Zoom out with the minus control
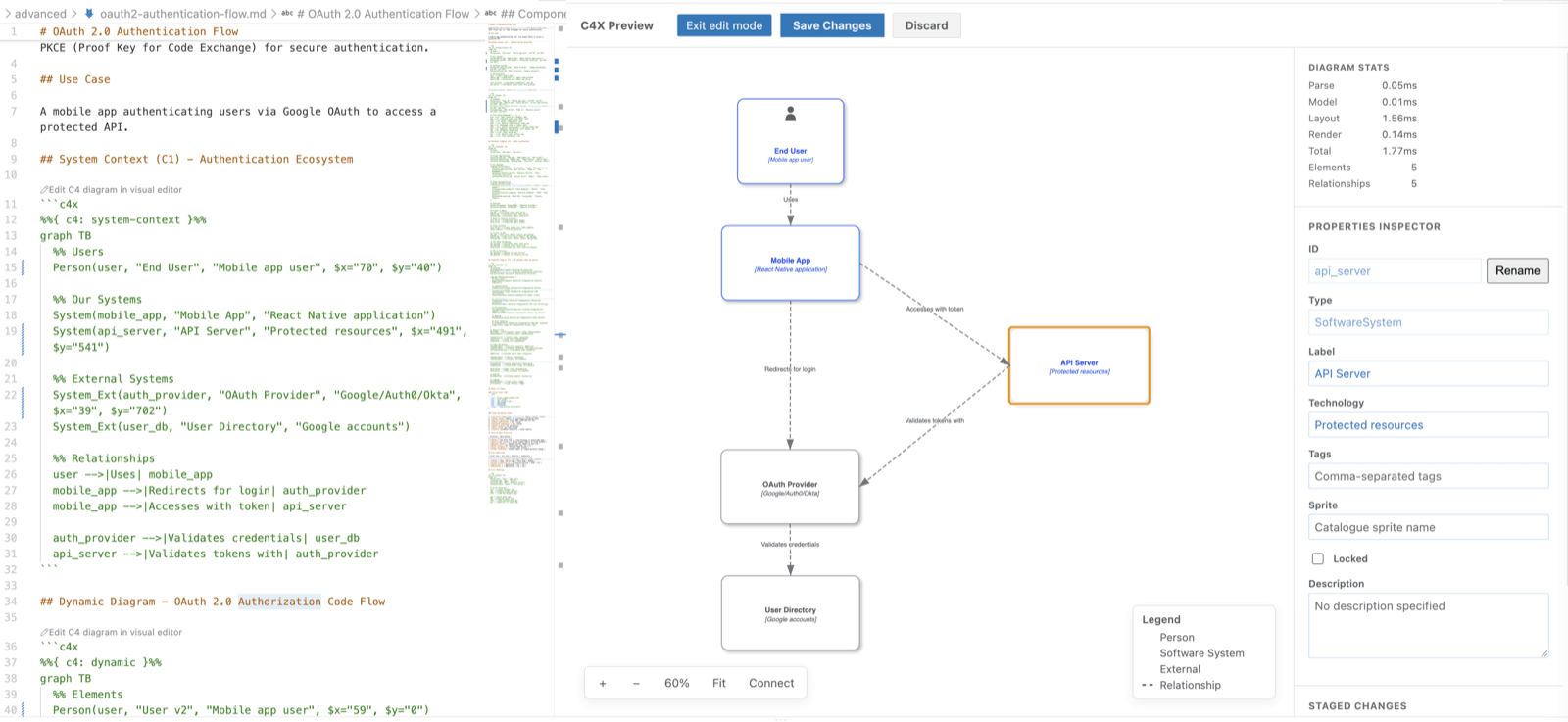 pyautogui.click(x=636, y=683)
